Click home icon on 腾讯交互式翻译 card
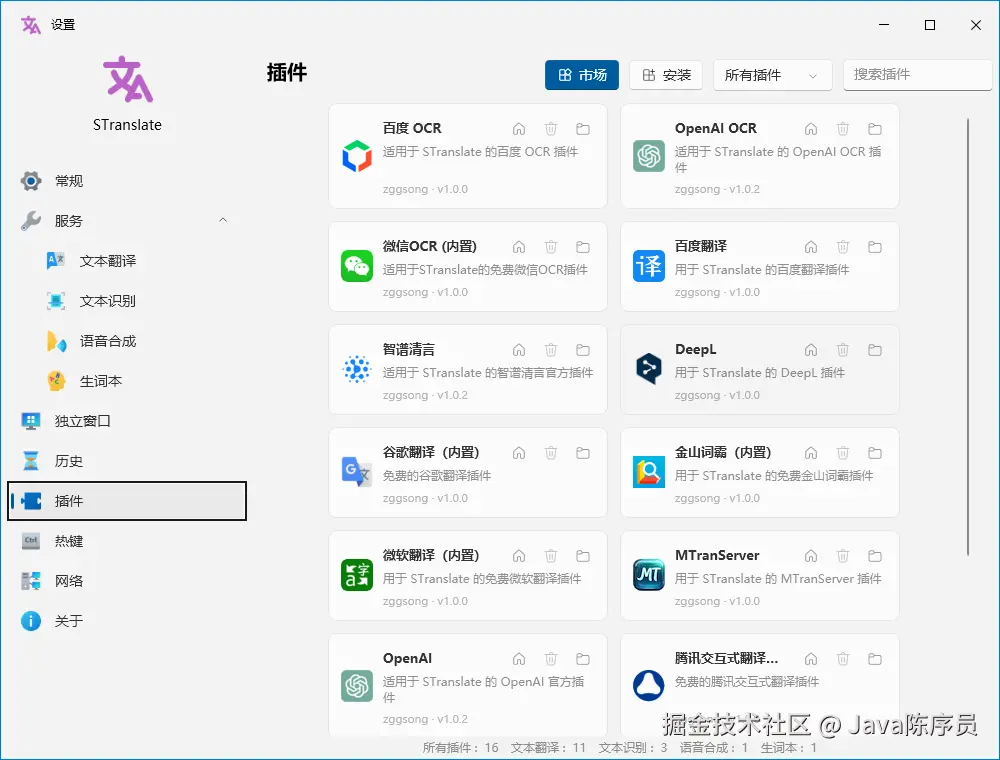Viewport: 1000px width, 760px height. point(811,659)
